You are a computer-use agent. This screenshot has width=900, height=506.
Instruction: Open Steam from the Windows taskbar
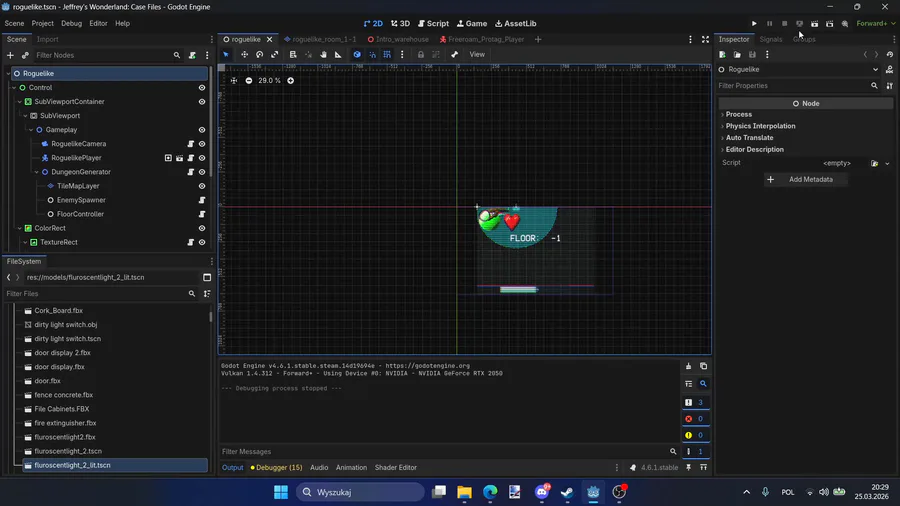point(567,492)
